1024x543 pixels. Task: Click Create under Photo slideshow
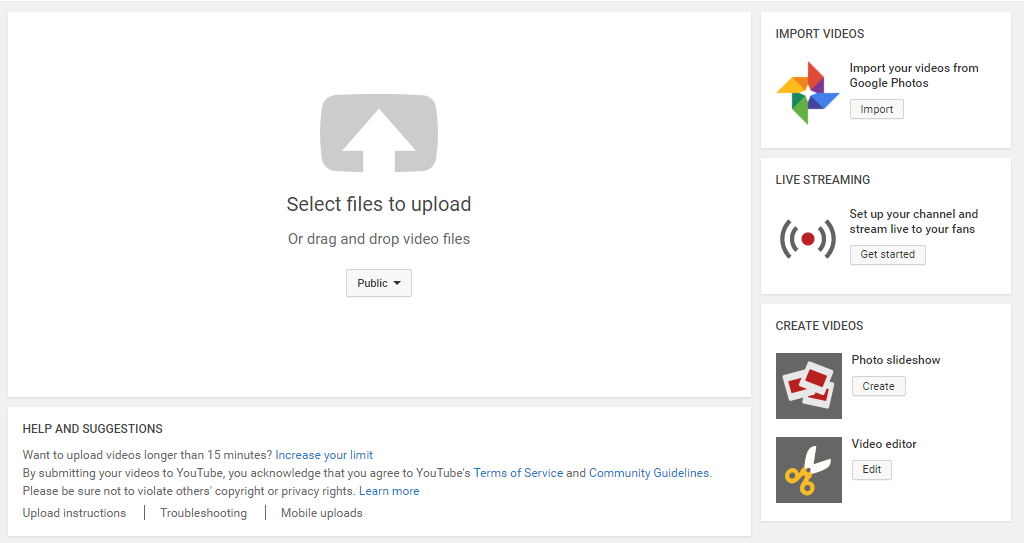point(878,386)
